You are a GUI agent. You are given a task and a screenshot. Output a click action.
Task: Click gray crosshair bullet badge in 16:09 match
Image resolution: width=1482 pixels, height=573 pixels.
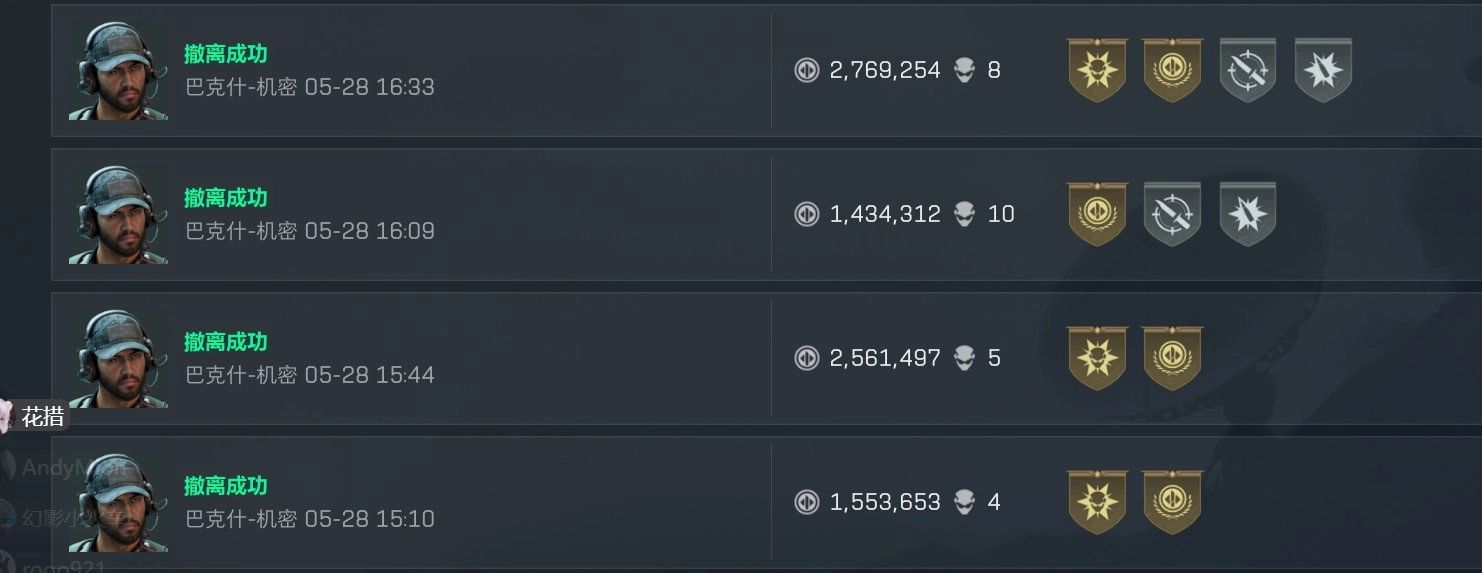pos(1172,214)
